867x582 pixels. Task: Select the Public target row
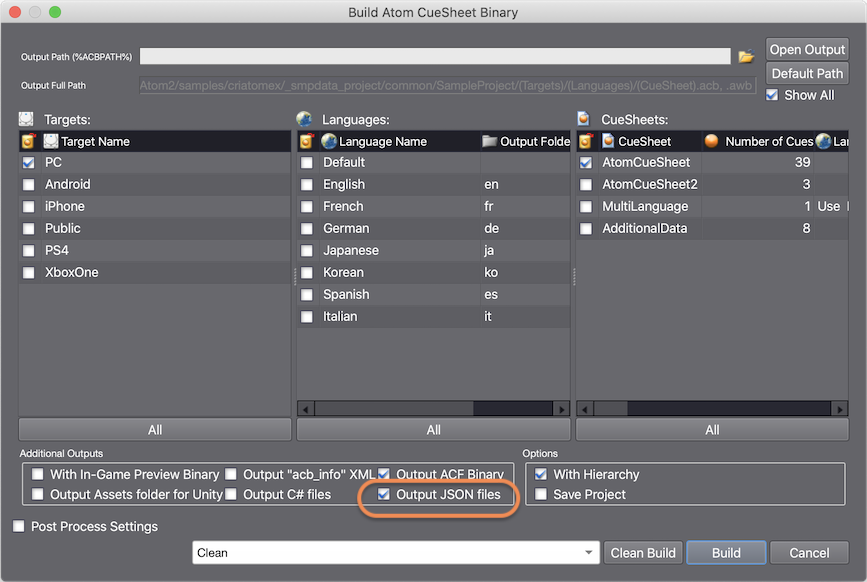[x=155, y=229]
